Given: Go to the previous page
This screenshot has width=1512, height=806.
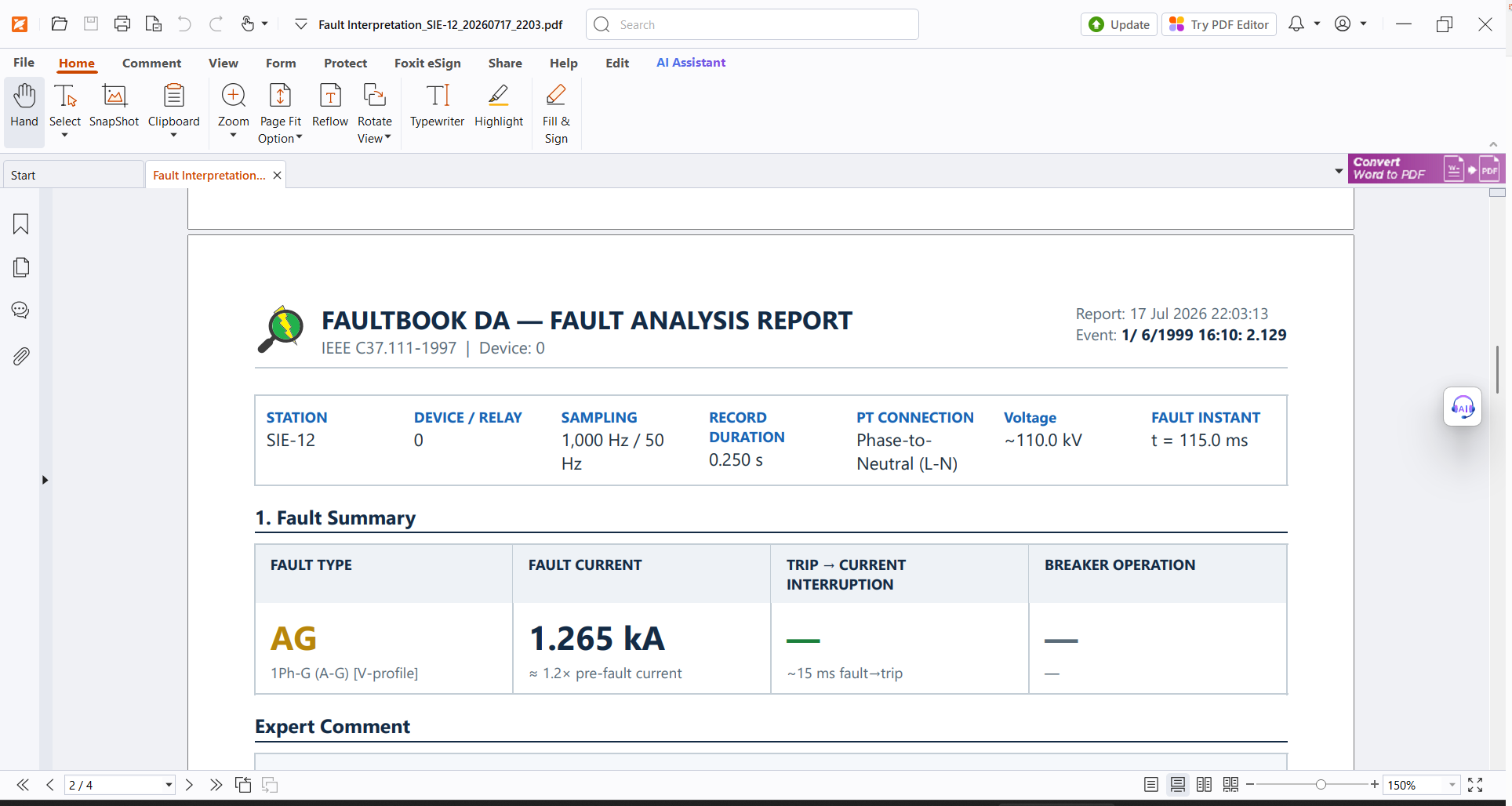Looking at the screenshot, I should point(50,785).
